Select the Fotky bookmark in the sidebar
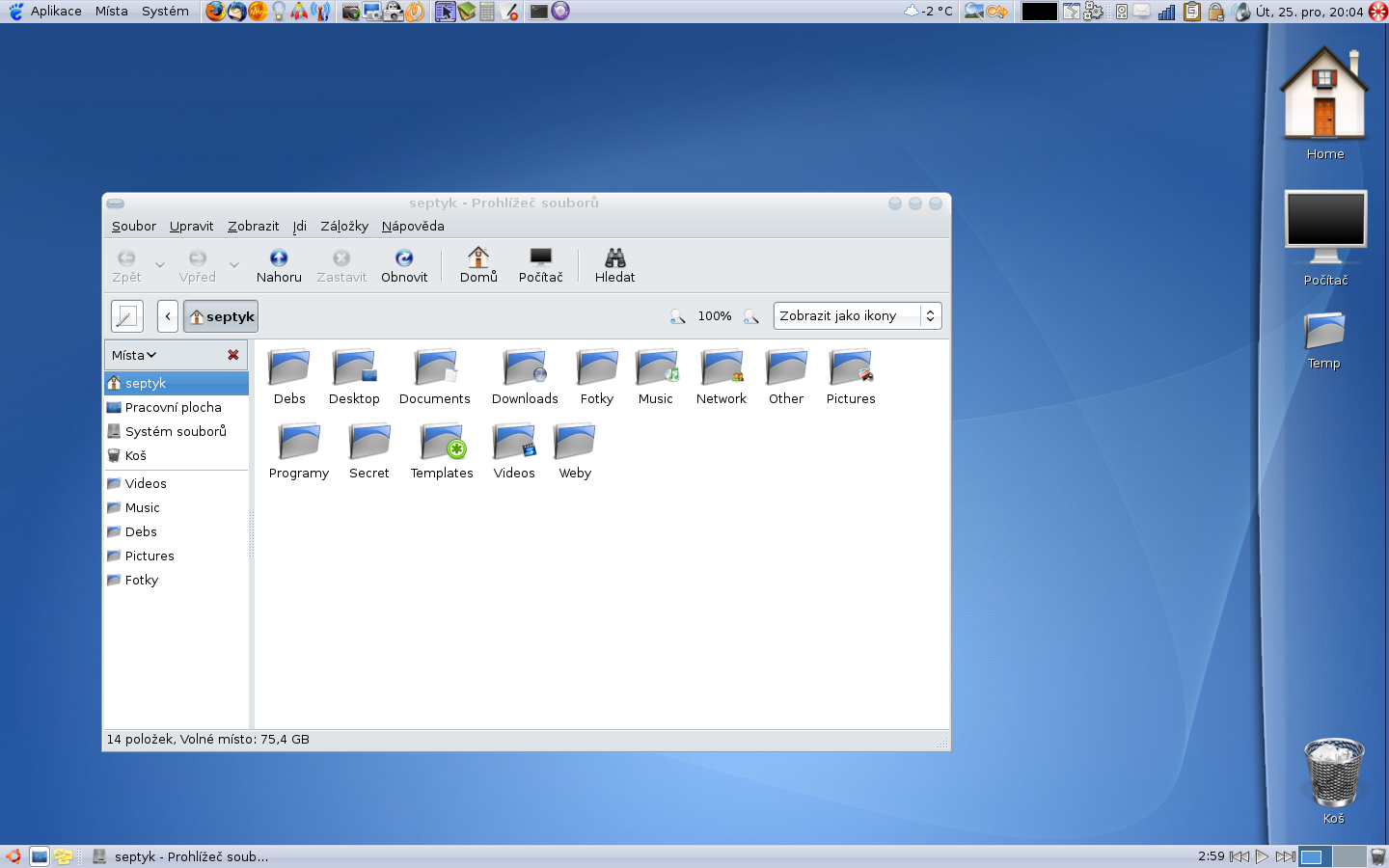The height and width of the screenshot is (868, 1389). (177, 580)
